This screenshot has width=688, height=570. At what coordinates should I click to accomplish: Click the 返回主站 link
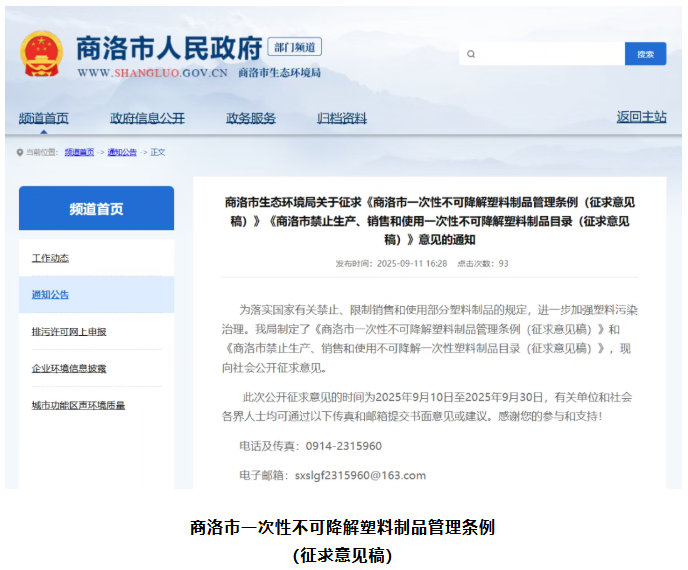point(641,117)
